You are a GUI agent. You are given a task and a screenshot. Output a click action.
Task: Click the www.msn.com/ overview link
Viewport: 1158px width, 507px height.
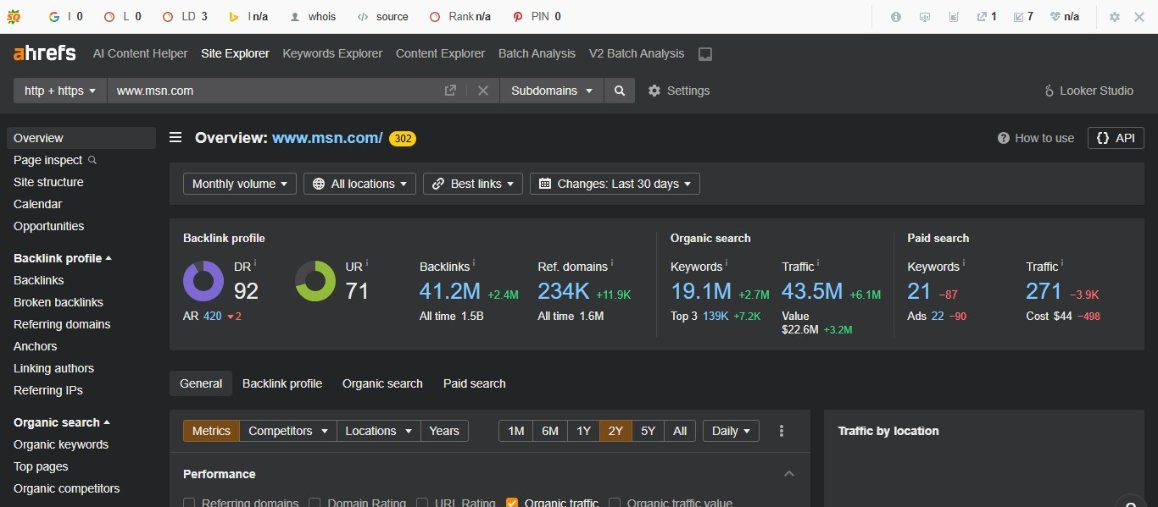(327, 138)
